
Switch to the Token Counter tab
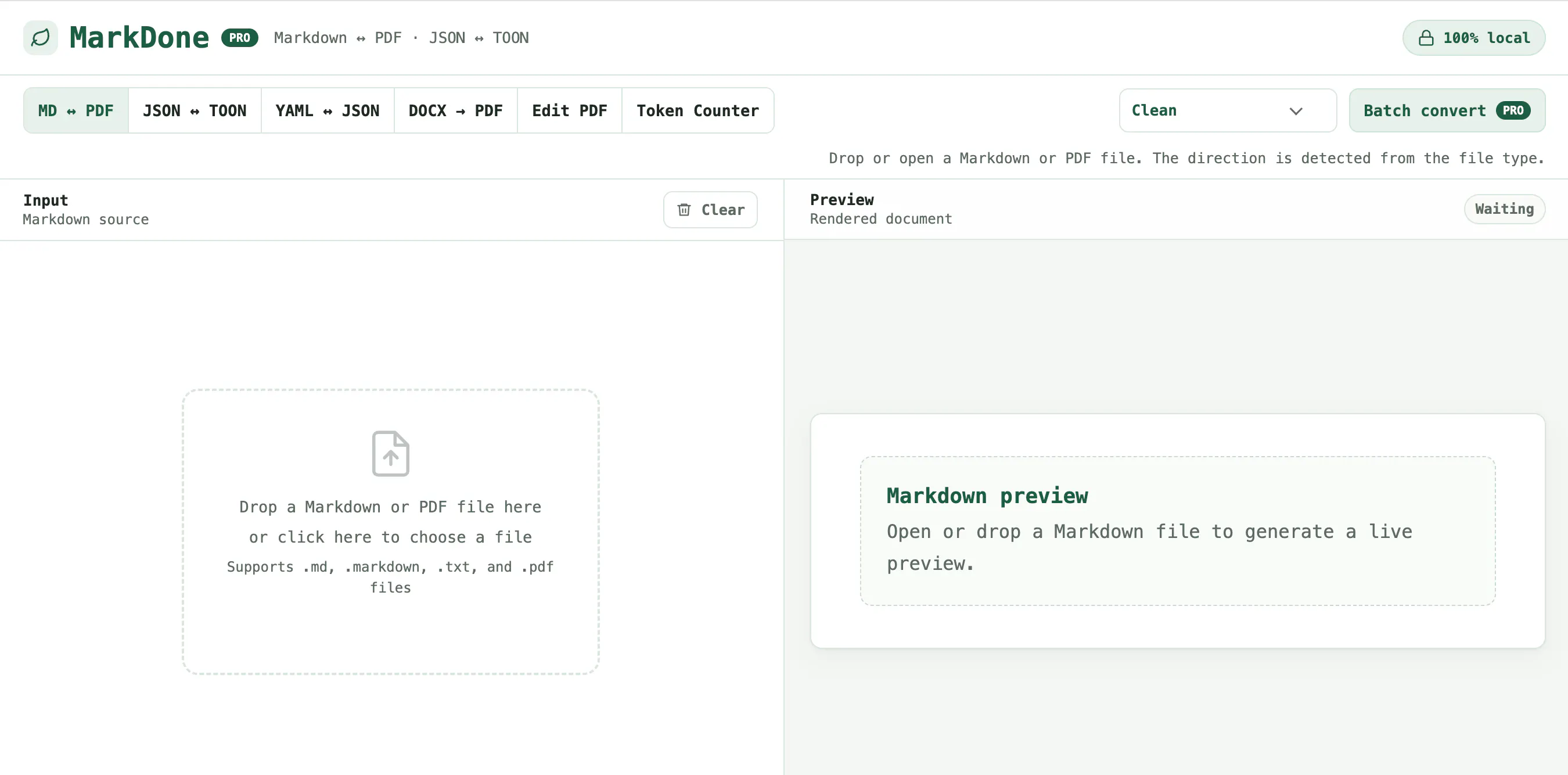(697, 111)
